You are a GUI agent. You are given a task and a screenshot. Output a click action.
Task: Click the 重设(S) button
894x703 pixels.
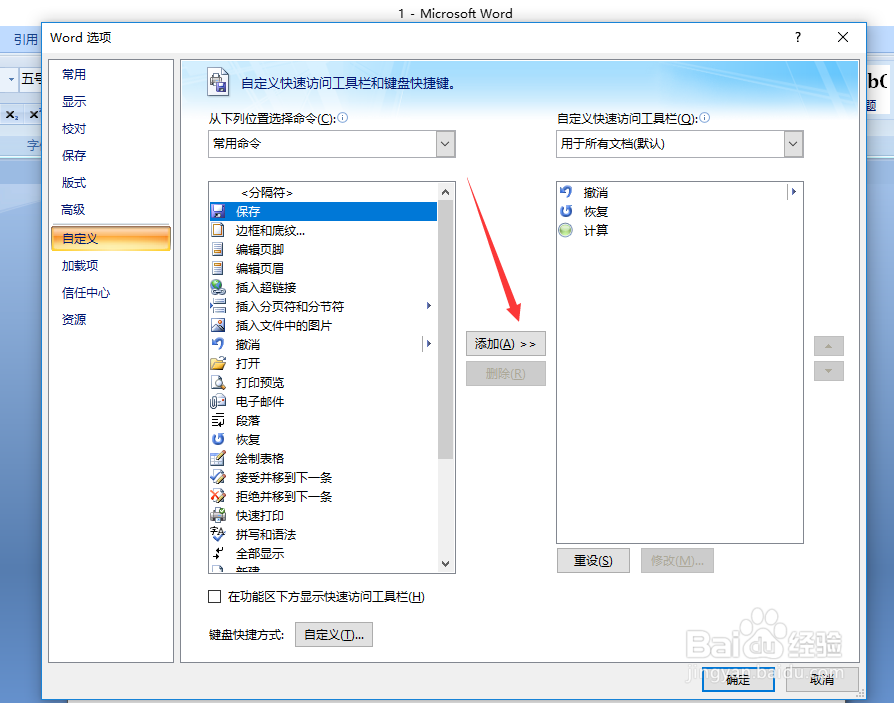(x=594, y=560)
